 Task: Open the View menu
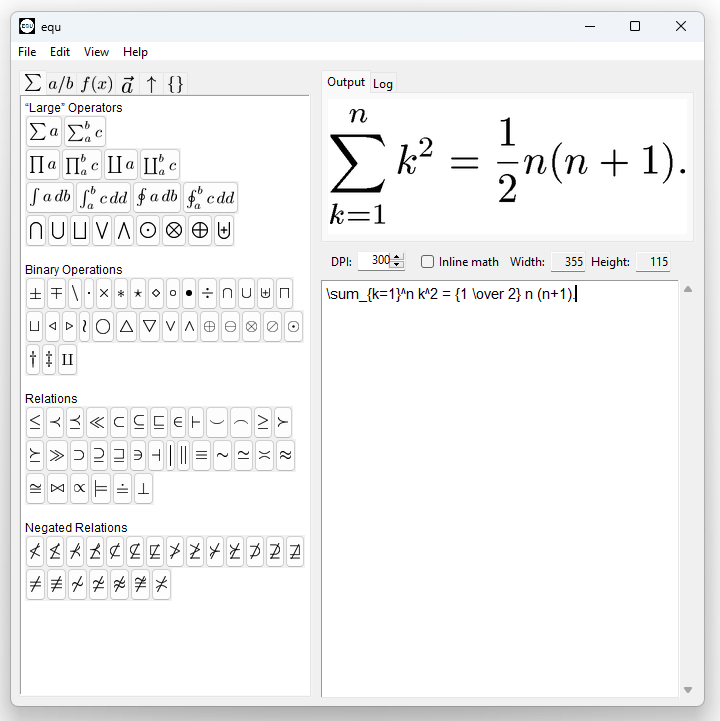point(96,52)
